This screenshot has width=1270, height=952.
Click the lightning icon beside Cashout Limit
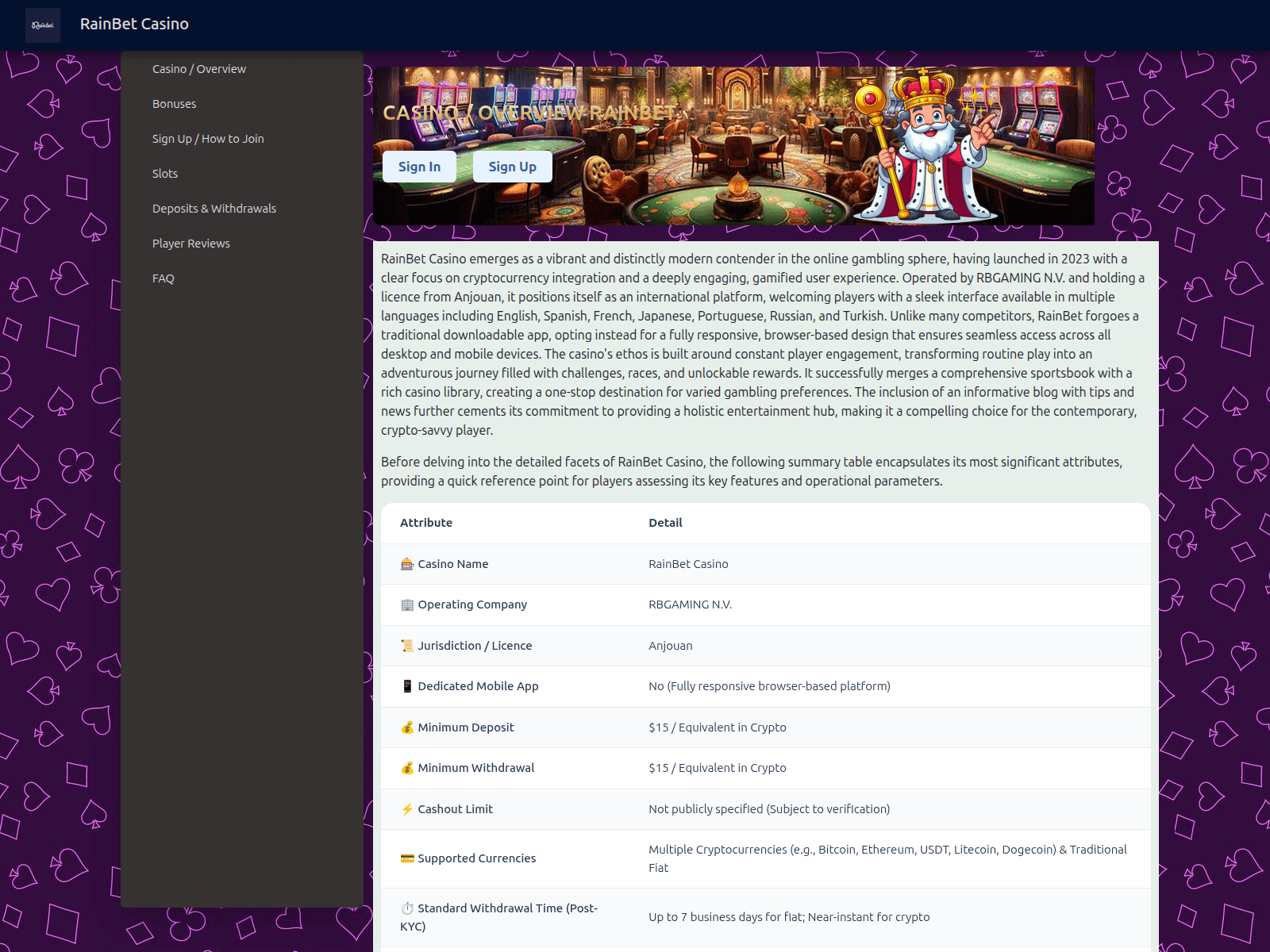tap(407, 809)
